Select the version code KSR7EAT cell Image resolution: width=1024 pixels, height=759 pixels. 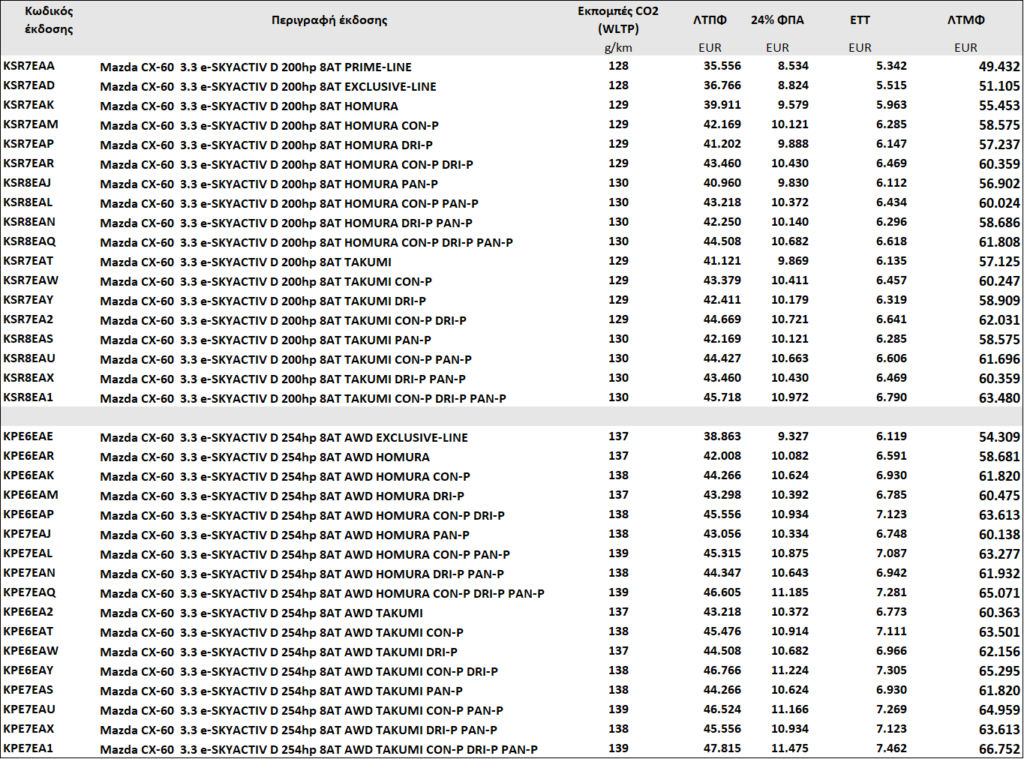[x=29, y=261]
